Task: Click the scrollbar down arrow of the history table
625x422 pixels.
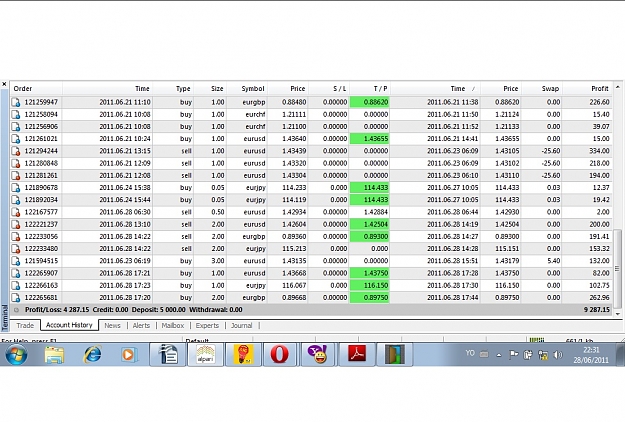Action: click(x=617, y=314)
